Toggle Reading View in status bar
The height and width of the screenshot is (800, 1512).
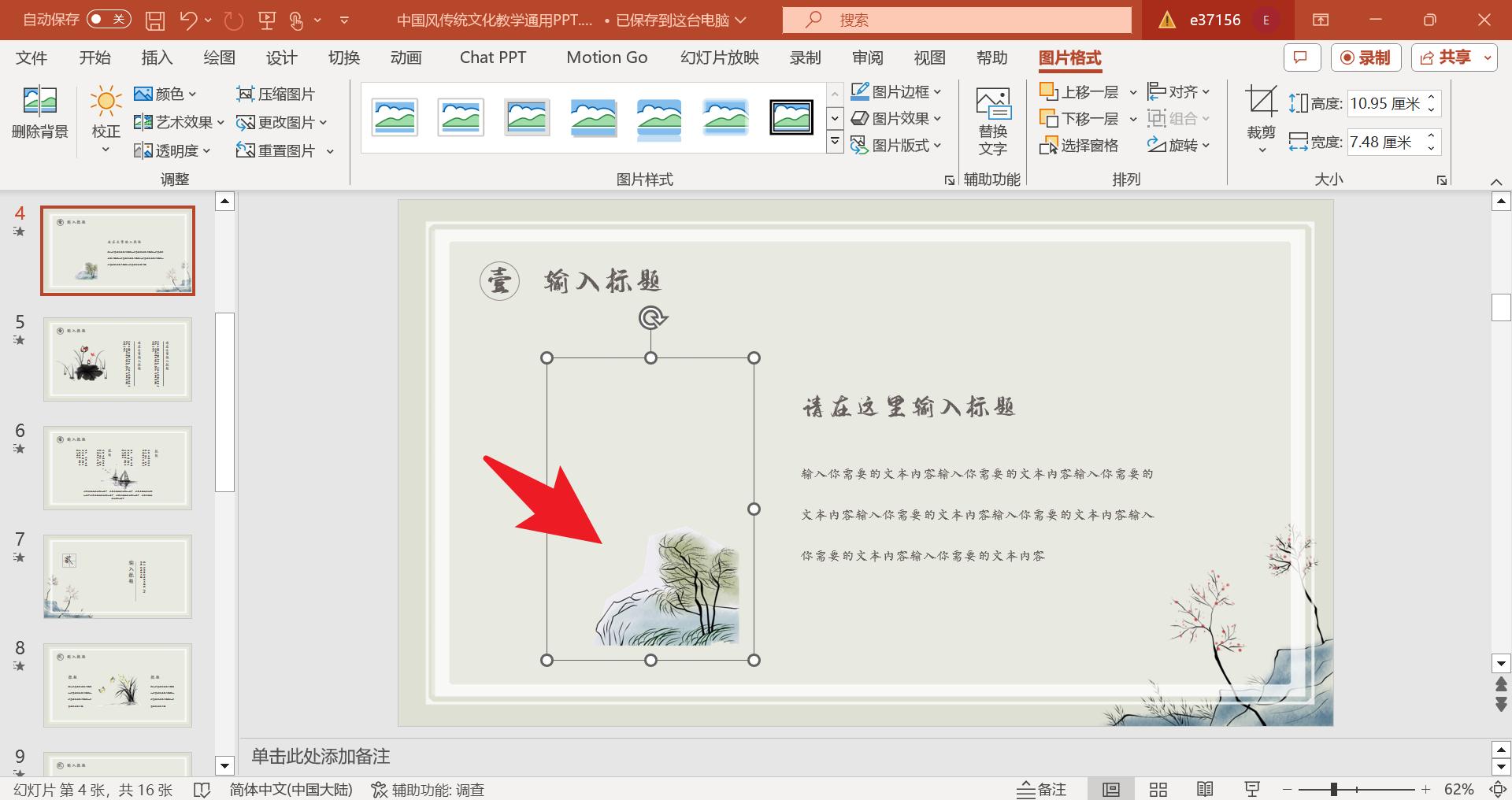coord(1205,789)
